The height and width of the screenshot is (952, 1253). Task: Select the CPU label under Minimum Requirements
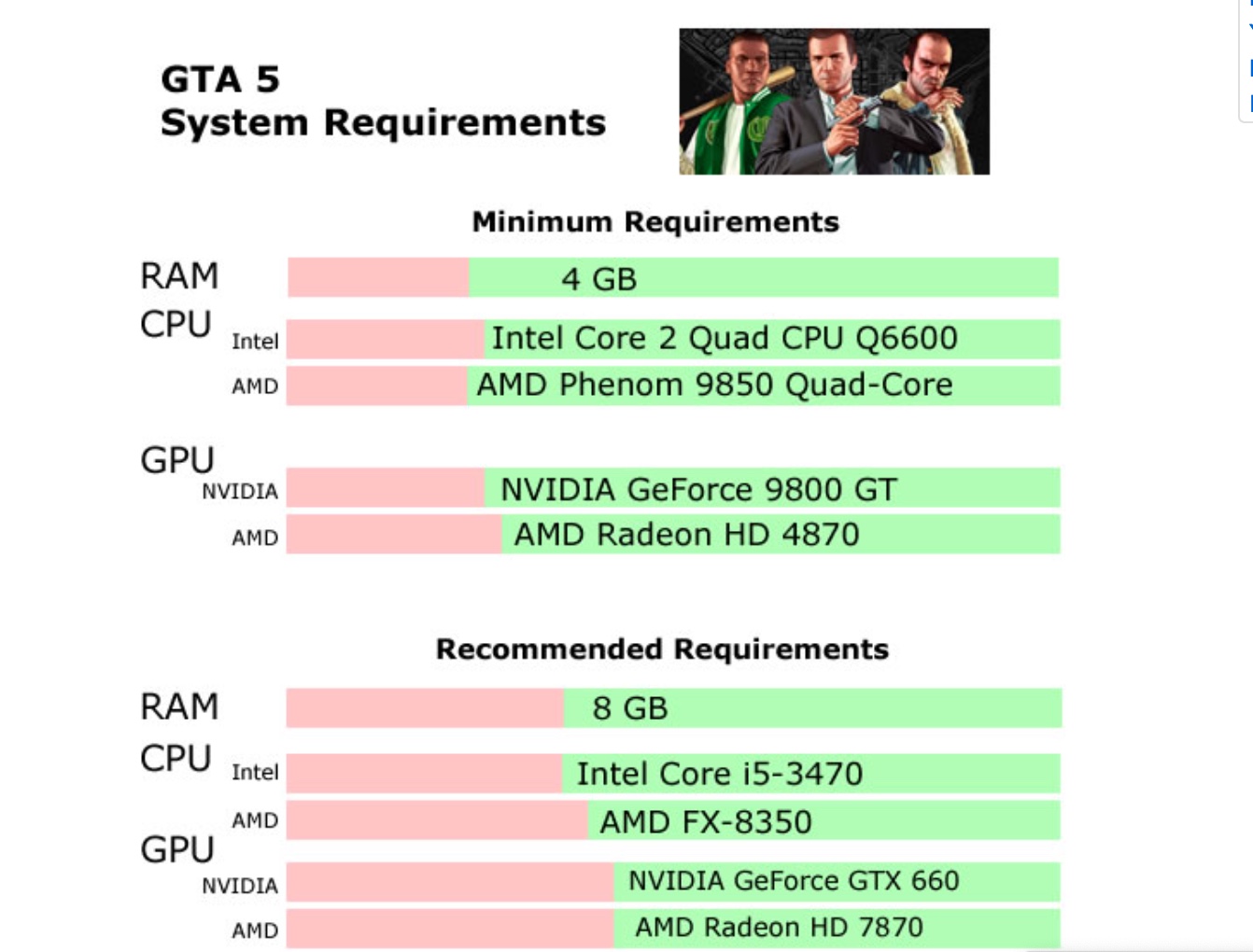(176, 325)
